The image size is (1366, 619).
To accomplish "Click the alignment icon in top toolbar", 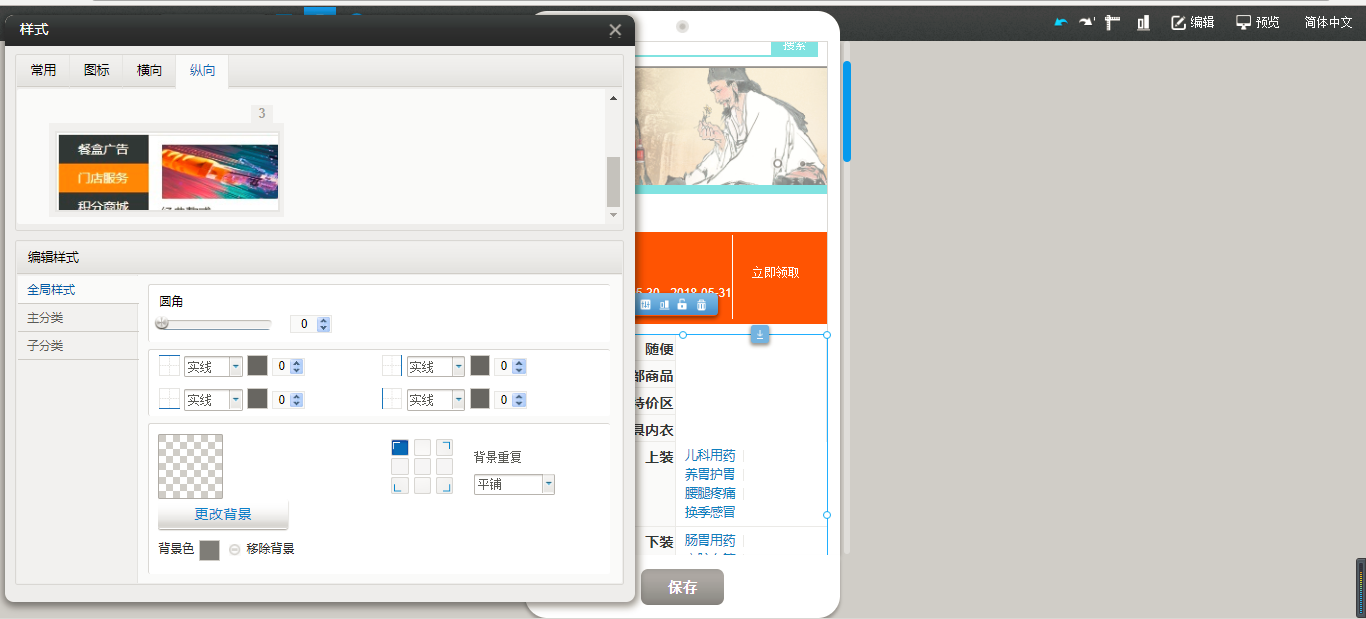I will (x=1142, y=22).
